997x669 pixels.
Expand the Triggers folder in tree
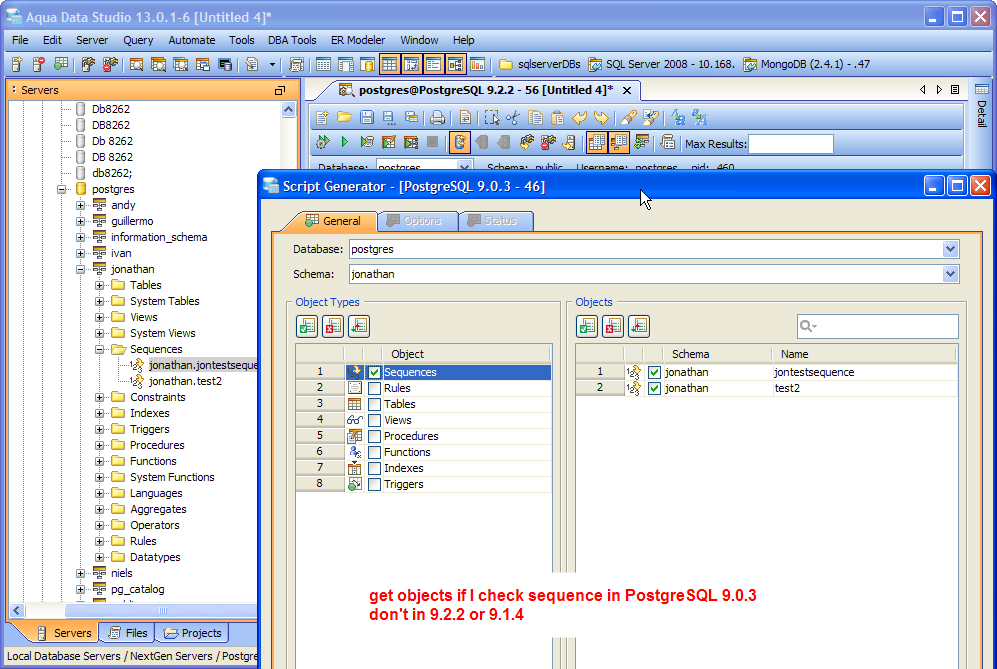point(100,429)
